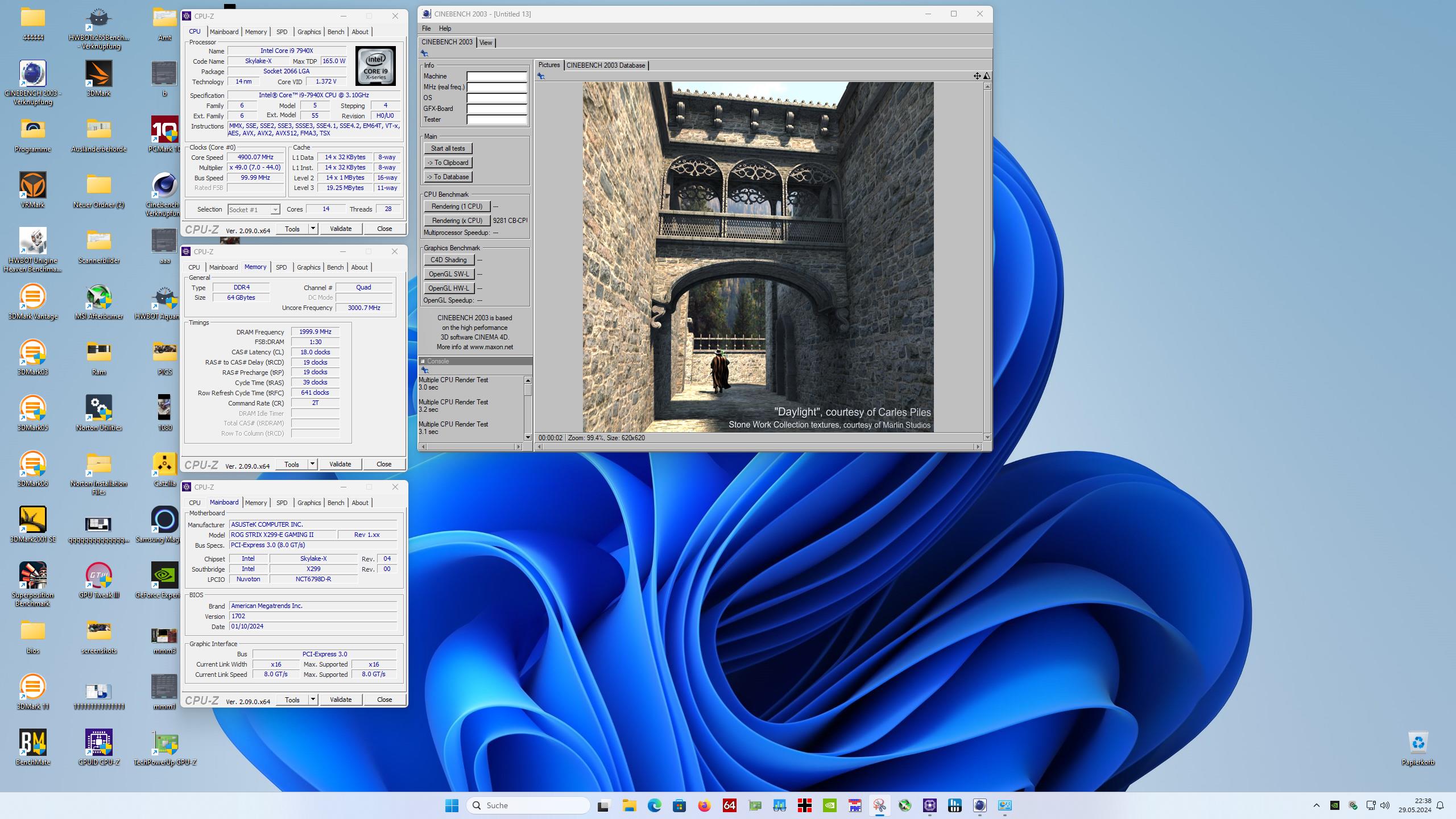Viewport: 1456px width, 819px height.
Task: Expand Tools dropdown arrow in CPU window
Action: coord(312,229)
